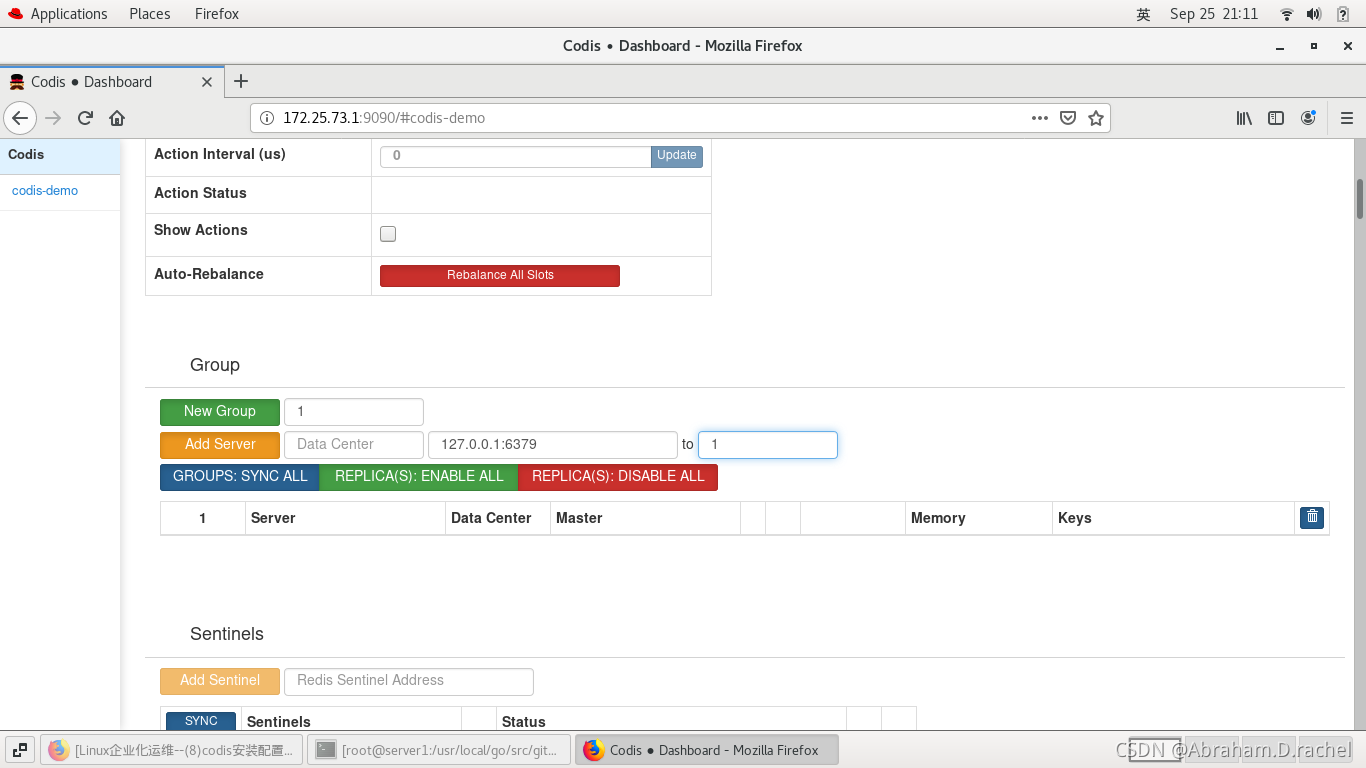Viewport: 1366px width, 768px height.
Task: Click REPLICA(S): DISABLE ALL
Action: [618, 476]
